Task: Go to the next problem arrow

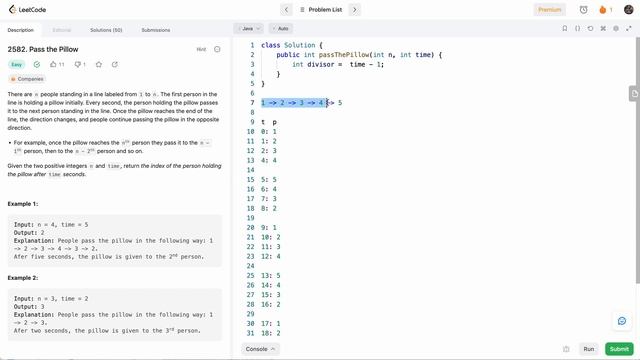Action: pyautogui.click(x=355, y=9)
